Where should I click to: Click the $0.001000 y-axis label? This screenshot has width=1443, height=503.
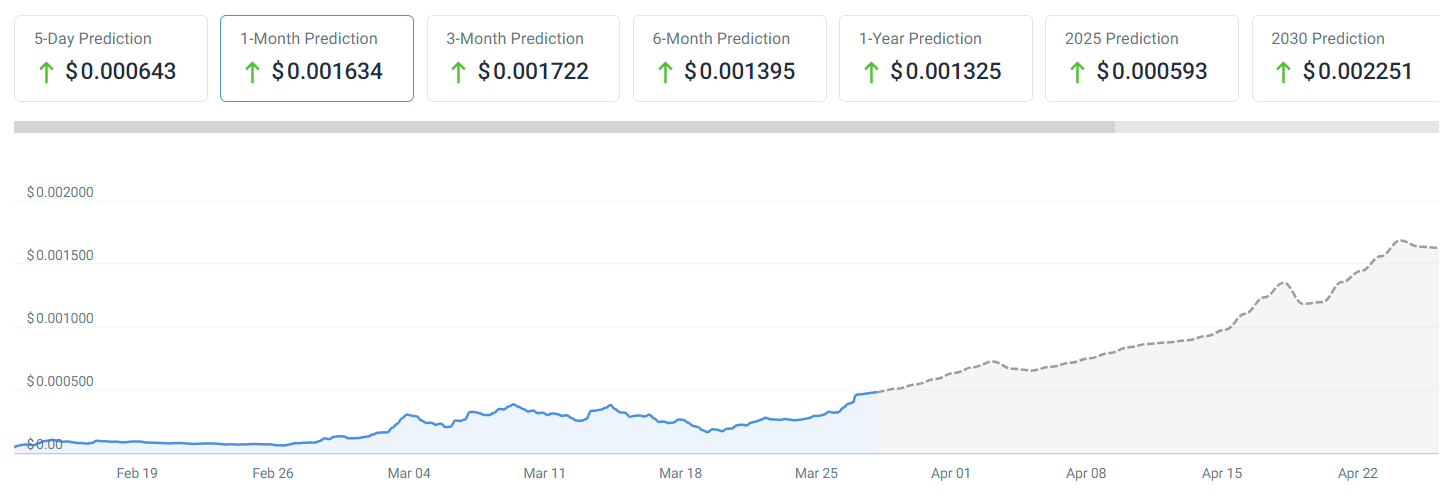point(60,319)
